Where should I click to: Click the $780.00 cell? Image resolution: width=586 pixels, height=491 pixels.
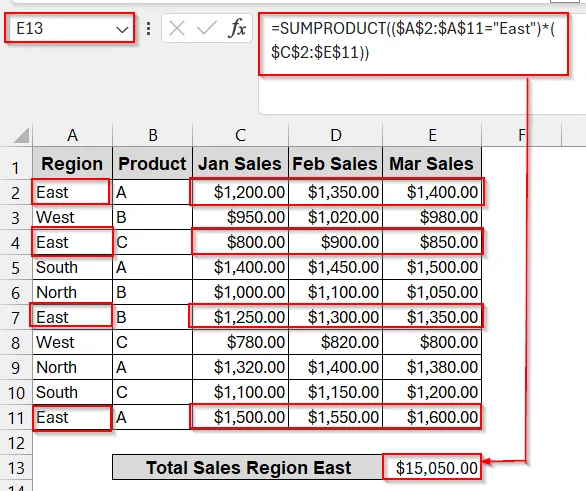(240, 342)
